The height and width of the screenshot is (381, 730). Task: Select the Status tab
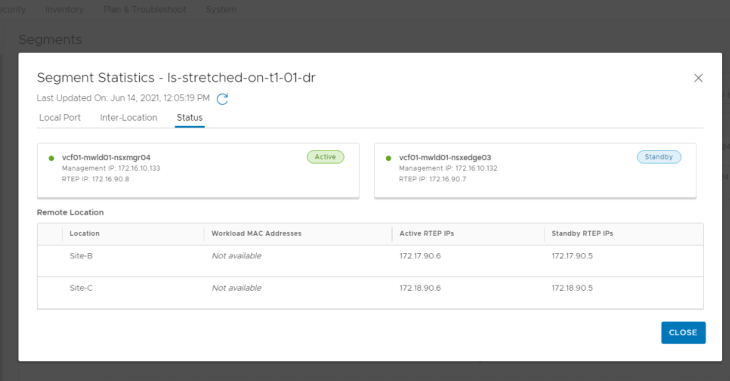tap(189, 118)
